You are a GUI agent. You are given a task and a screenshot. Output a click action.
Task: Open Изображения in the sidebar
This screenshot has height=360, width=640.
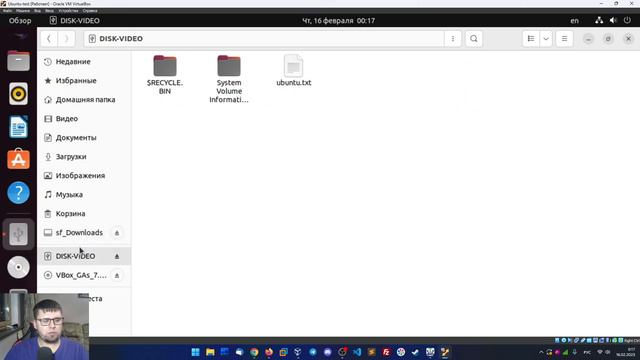[x=84, y=176]
